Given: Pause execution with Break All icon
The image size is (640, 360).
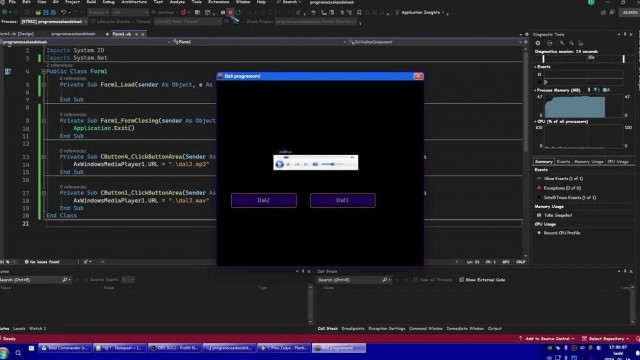Looking at the screenshot, I should click(223, 13).
